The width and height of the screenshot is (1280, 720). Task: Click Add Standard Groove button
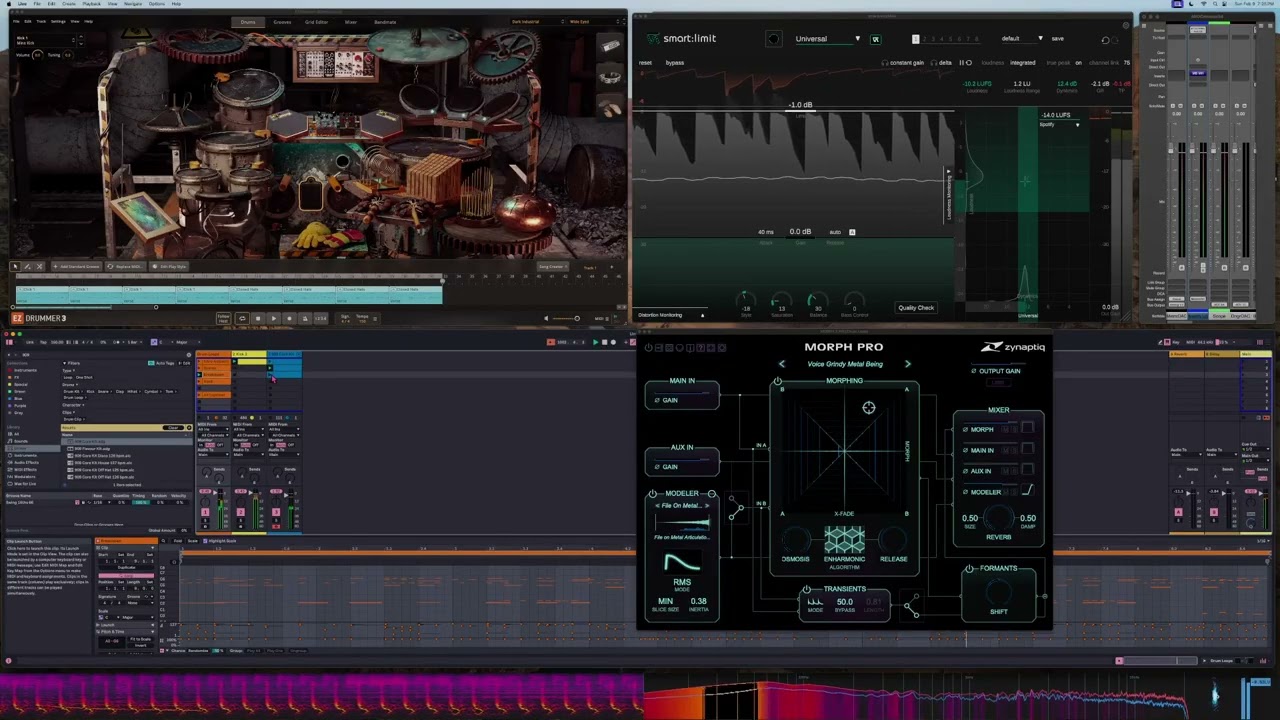78,266
